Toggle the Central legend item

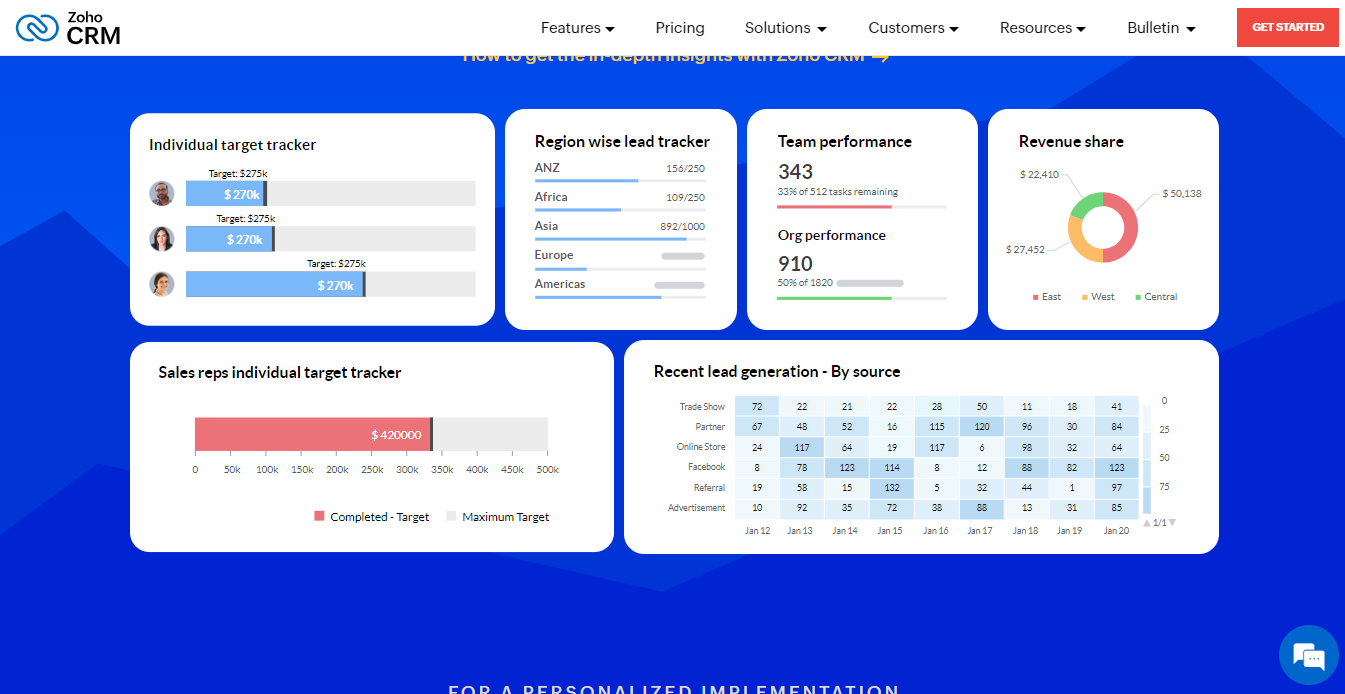coord(1156,297)
